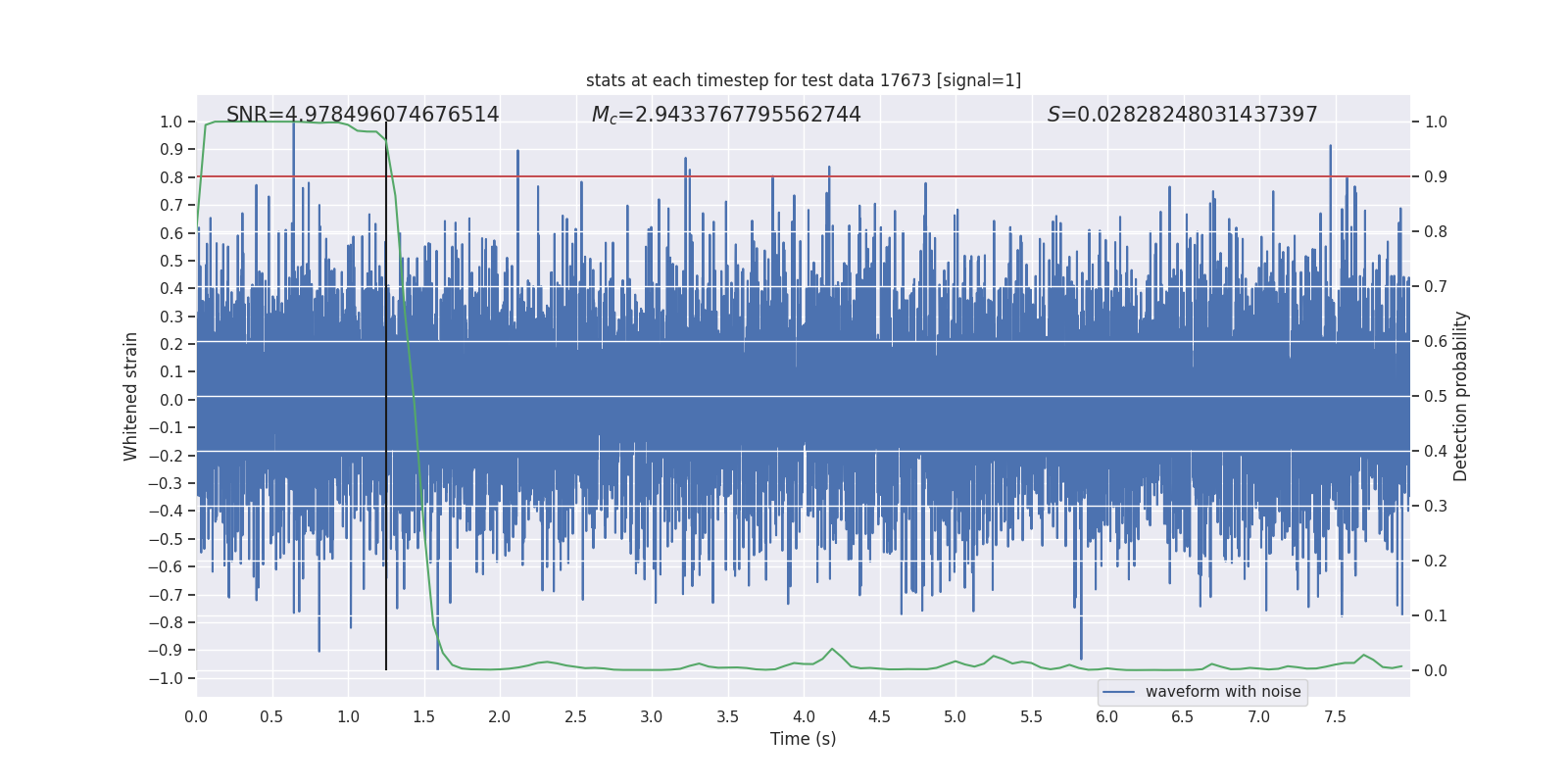Click the plot title for test data 17673
The height and width of the screenshot is (784, 1568).
click(x=804, y=80)
